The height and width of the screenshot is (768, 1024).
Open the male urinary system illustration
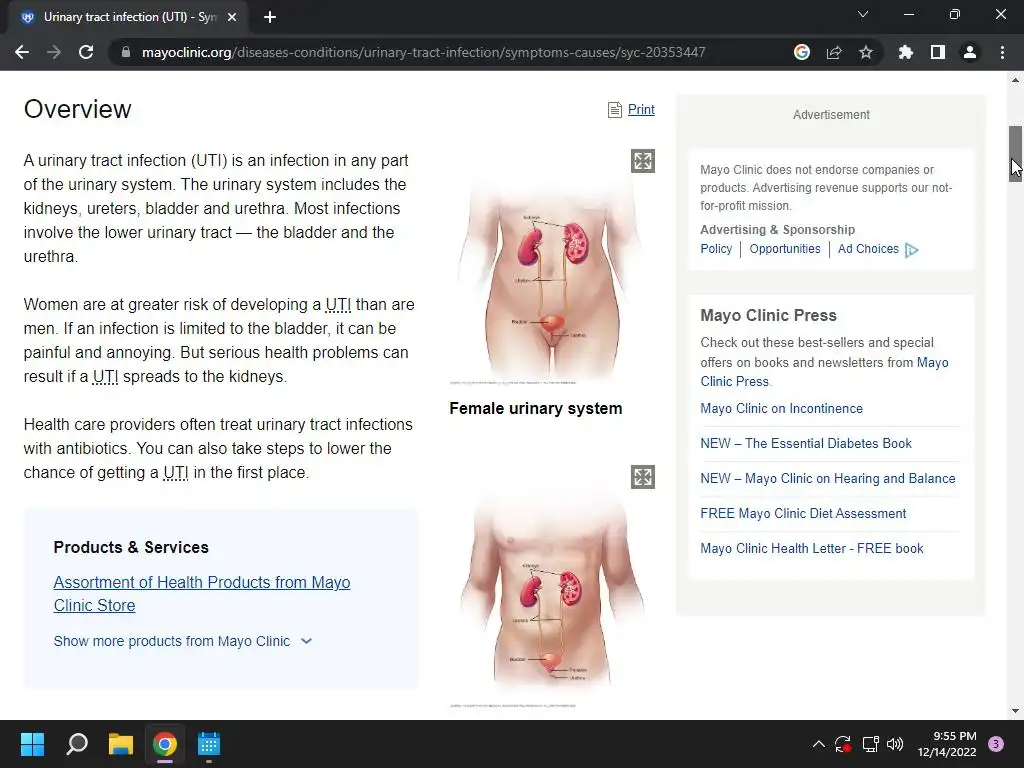(x=552, y=588)
